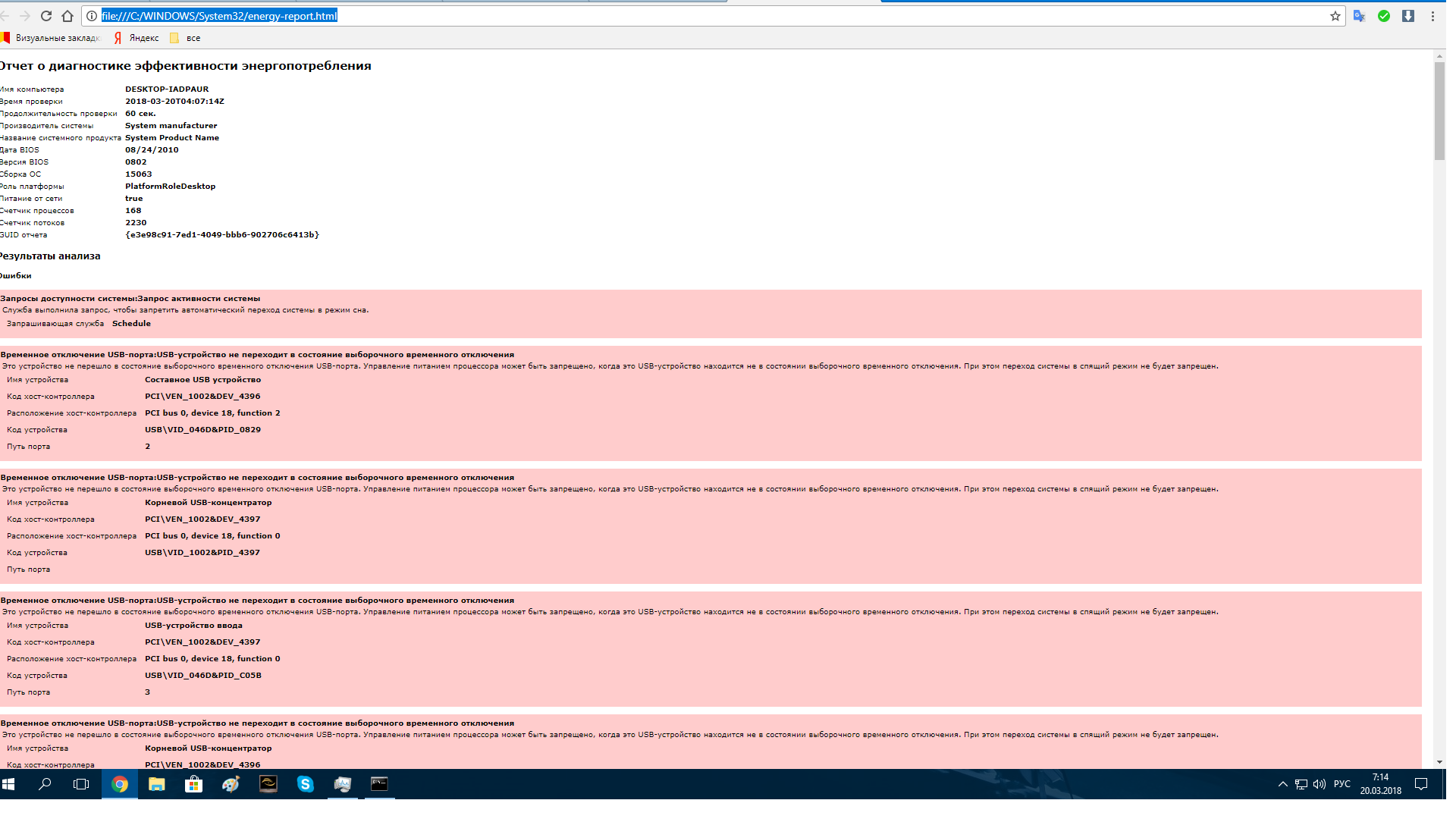Viewport: 1456px width, 819px height.
Task: Open the download arrow extension
Action: (1408, 16)
